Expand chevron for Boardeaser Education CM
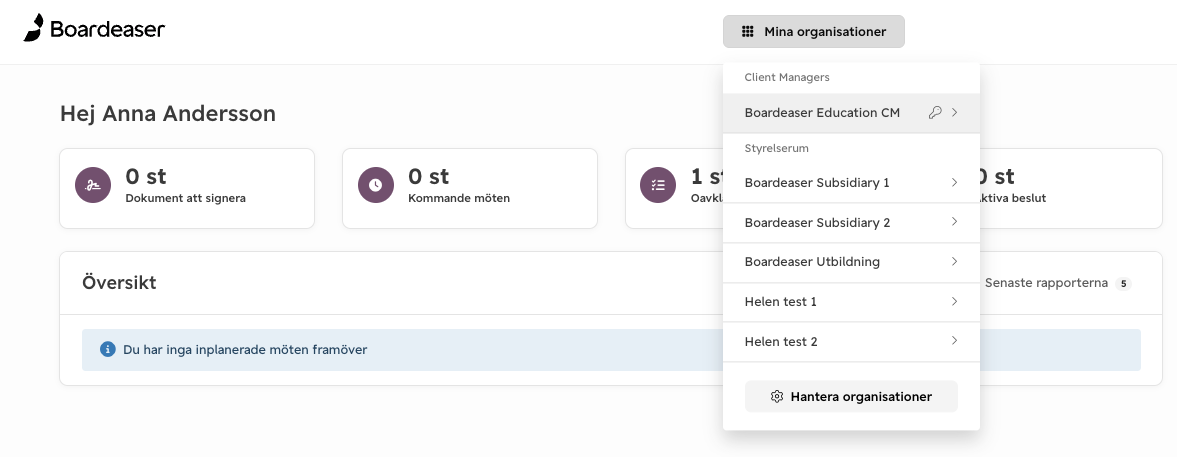Viewport: 1177px width, 457px height. tap(955, 113)
